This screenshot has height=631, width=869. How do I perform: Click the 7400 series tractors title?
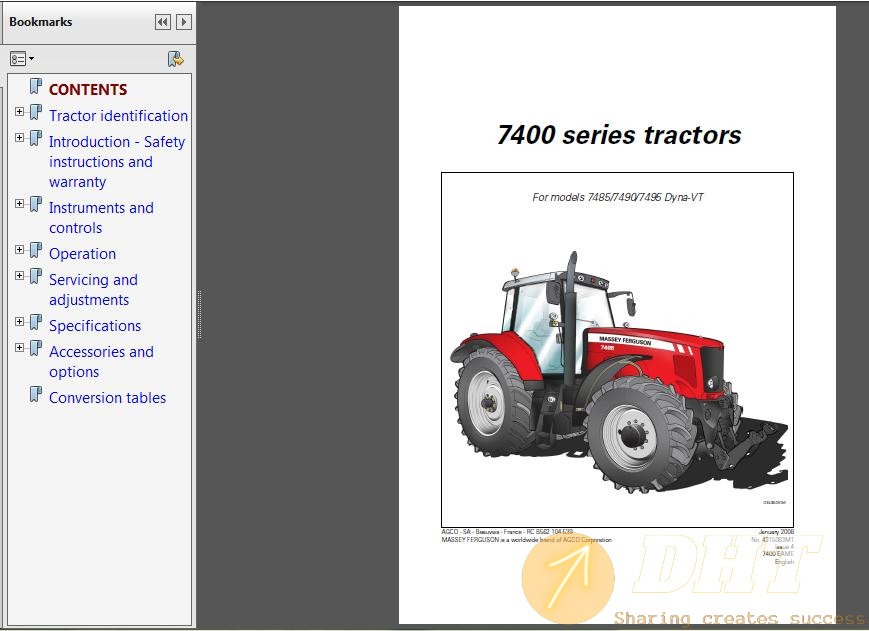tap(619, 135)
